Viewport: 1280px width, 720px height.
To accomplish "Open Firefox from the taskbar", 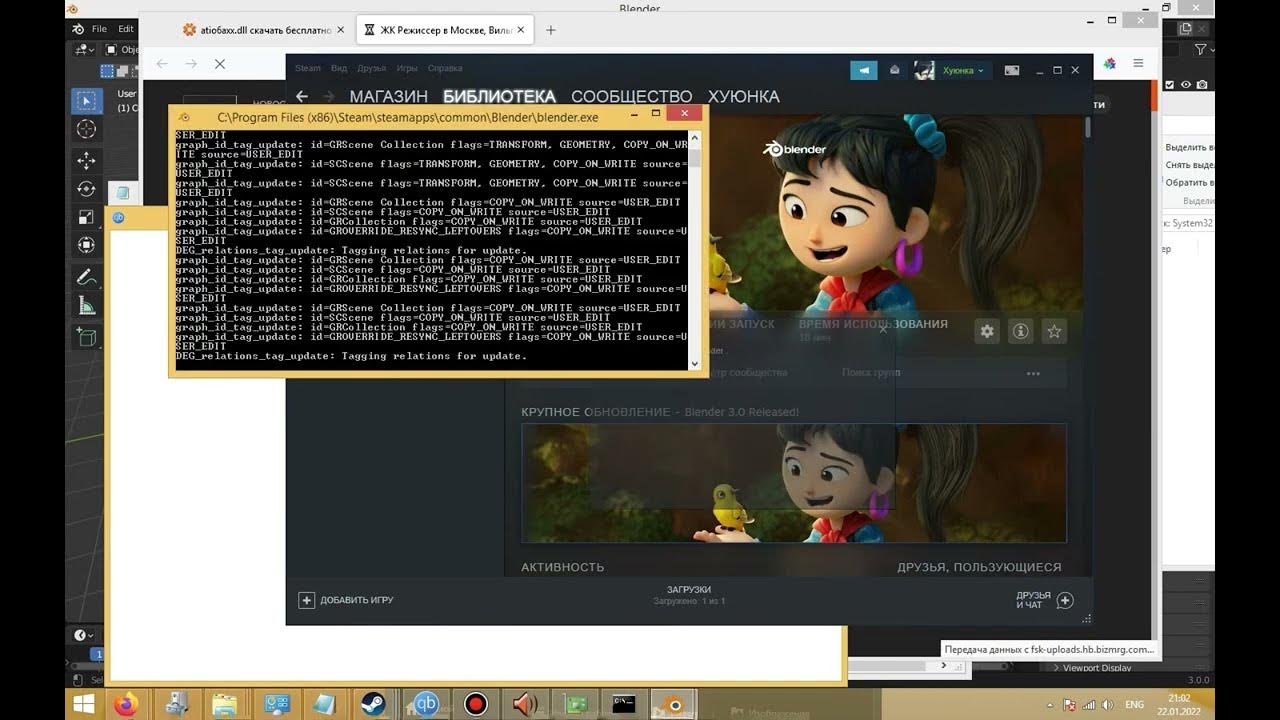I will (x=126, y=704).
